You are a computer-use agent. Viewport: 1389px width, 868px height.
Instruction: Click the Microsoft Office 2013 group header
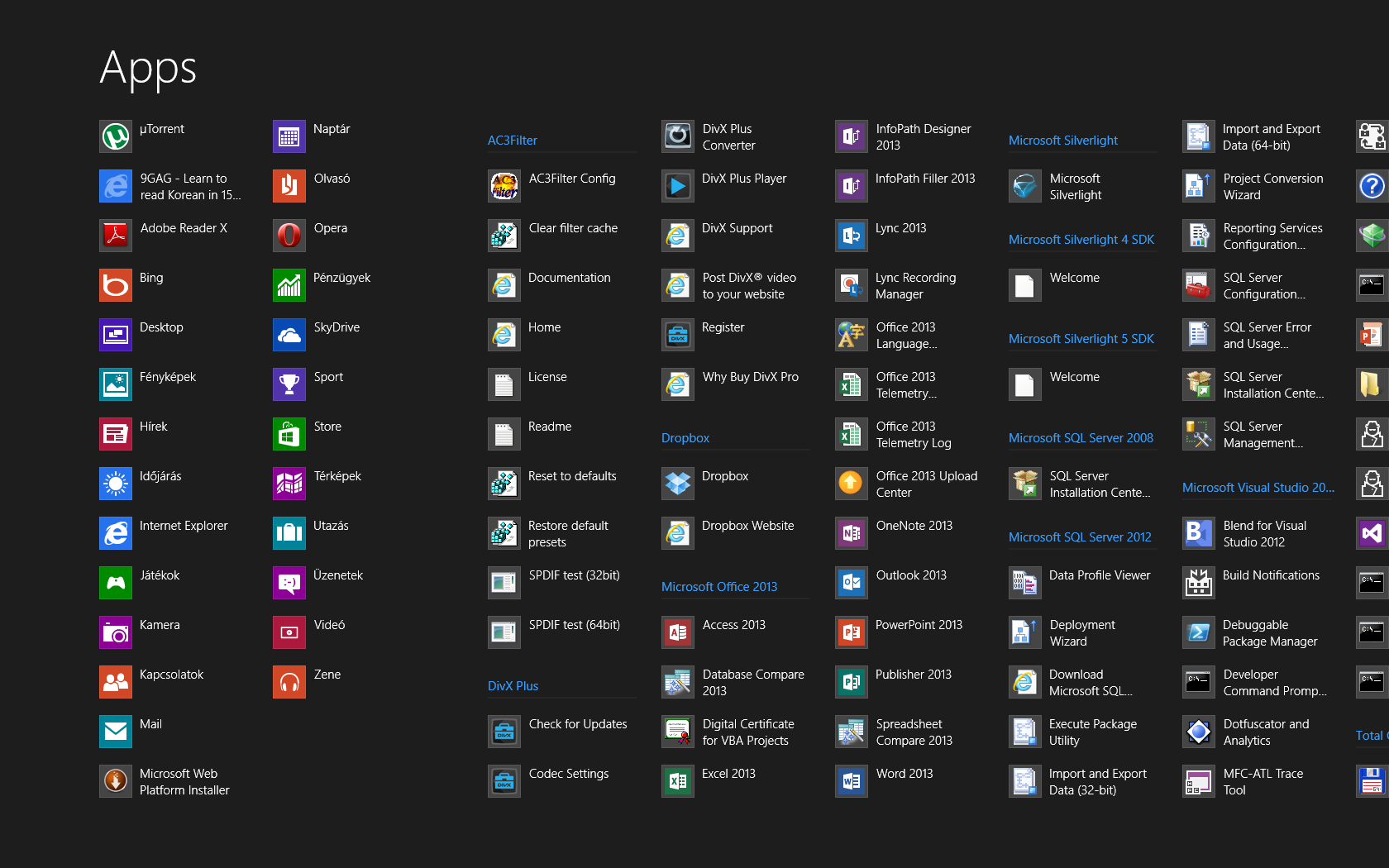pyautogui.click(x=719, y=587)
